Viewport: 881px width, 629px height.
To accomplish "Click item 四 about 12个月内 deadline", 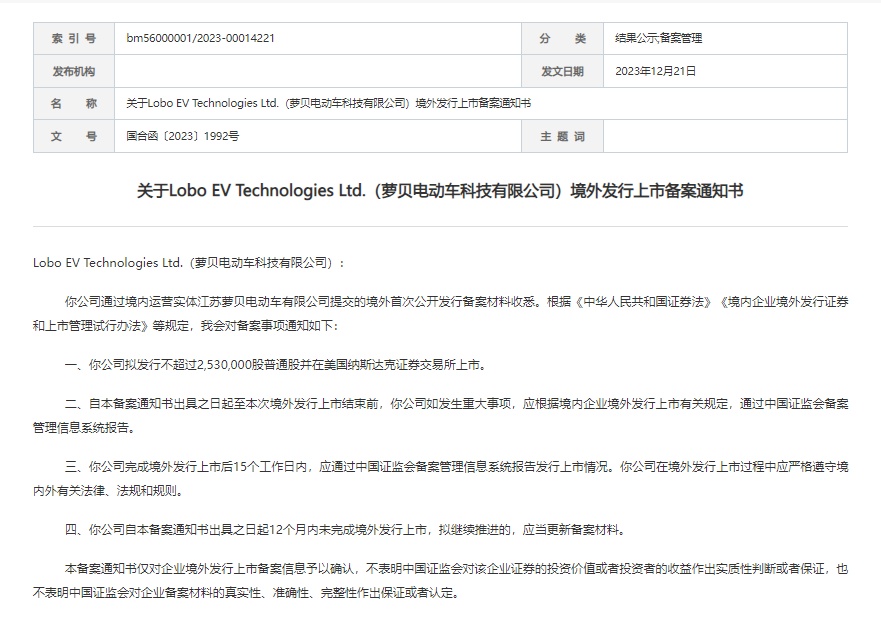I will pos(346,530).
